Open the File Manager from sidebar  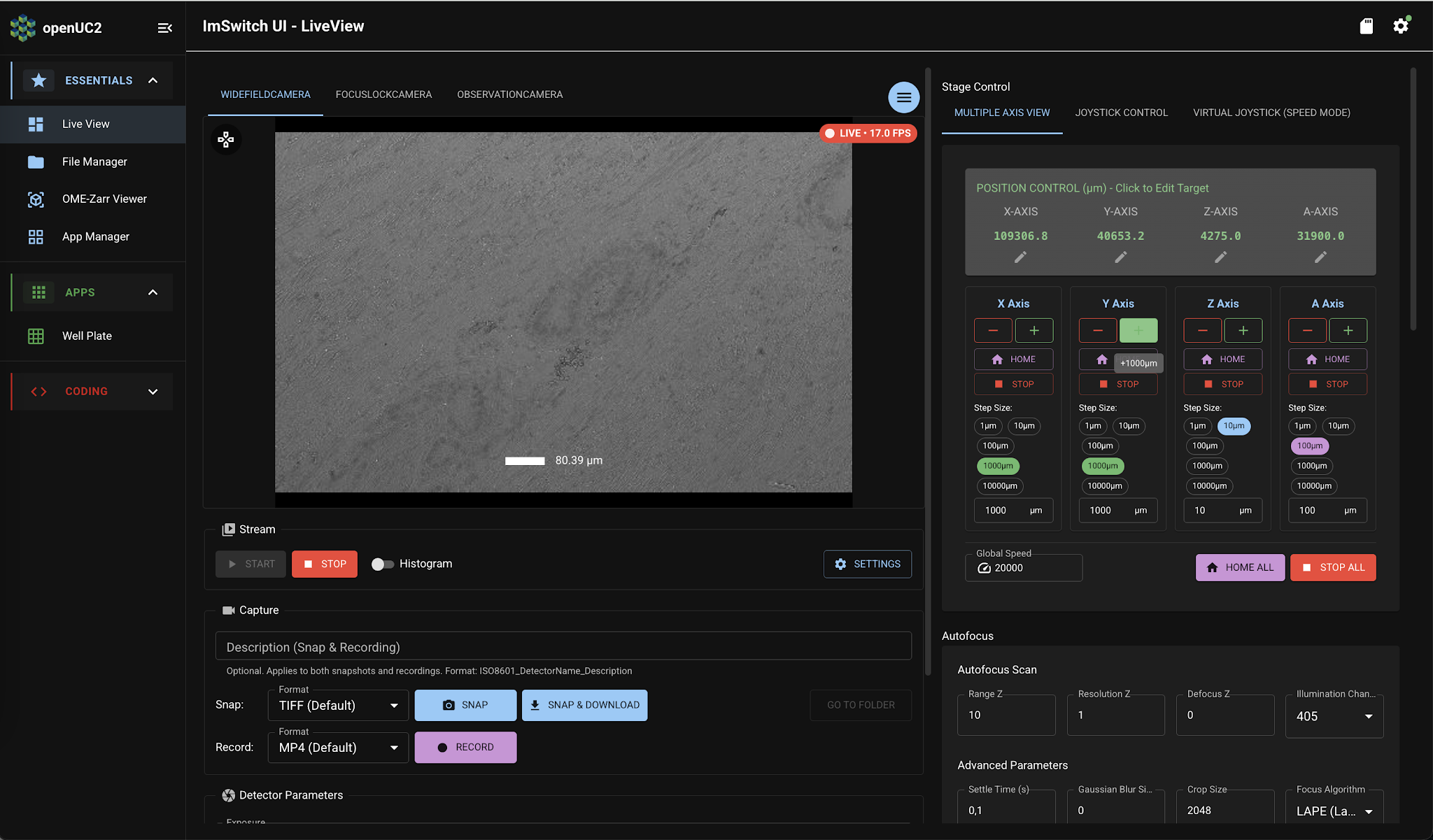96,162
